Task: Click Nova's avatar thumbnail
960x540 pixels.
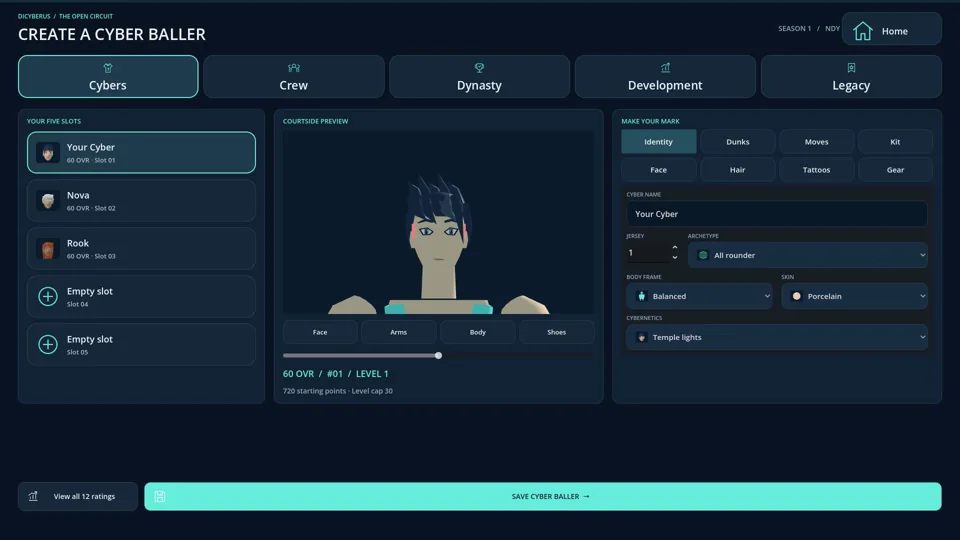Action: [48, 200]
